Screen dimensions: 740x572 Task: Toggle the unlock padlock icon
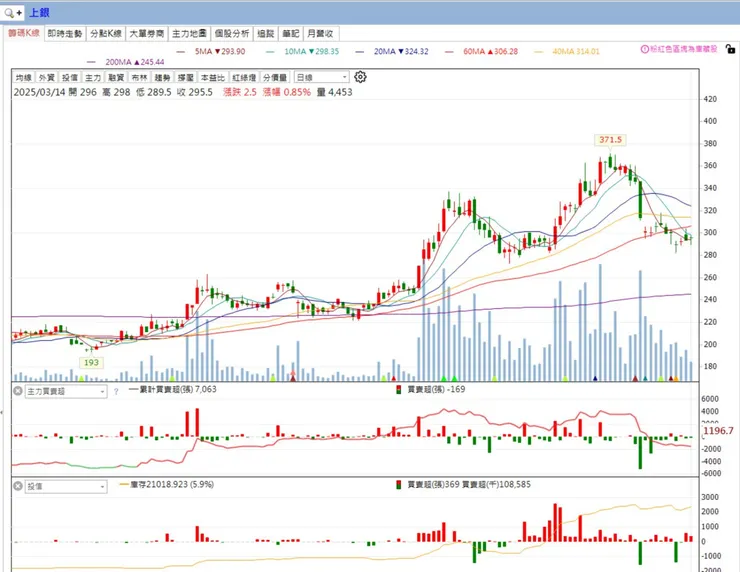(730, 49)
